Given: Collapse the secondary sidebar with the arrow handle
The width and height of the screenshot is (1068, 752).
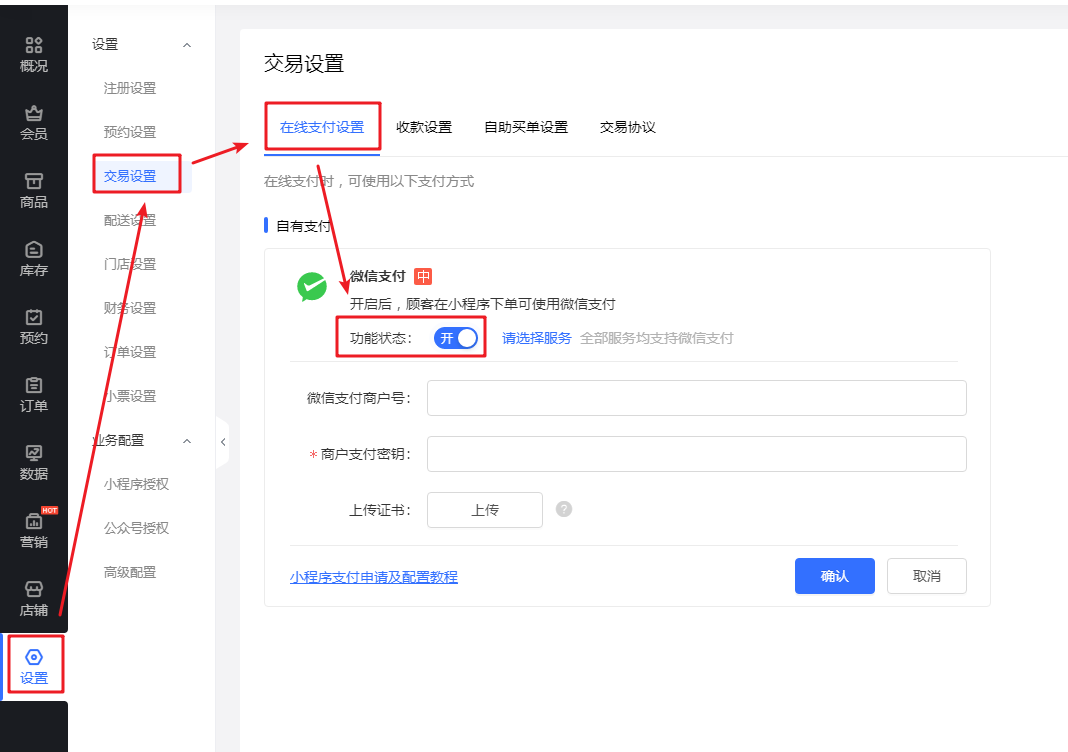Looking at the screenshot, I should pyautogui.click(x=223, y=442).
